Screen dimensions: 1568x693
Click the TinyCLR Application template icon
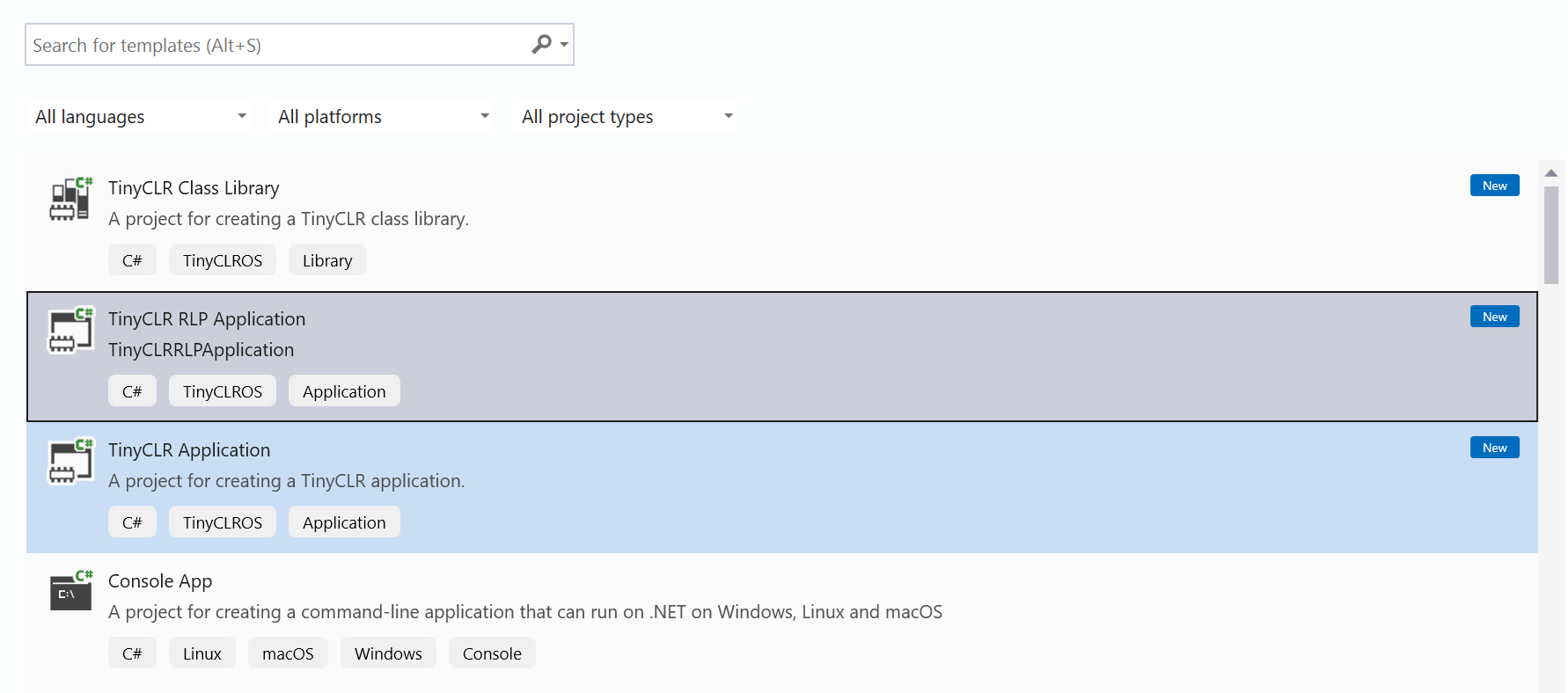pos(70,461)
